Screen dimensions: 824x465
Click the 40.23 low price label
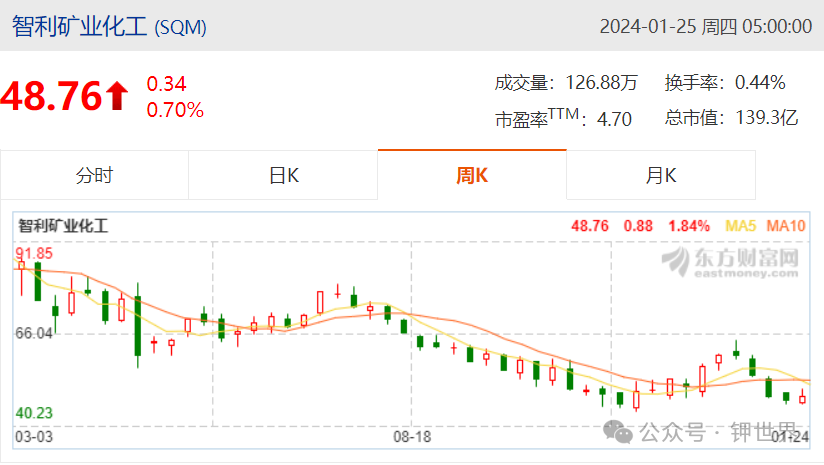[34, 413]
